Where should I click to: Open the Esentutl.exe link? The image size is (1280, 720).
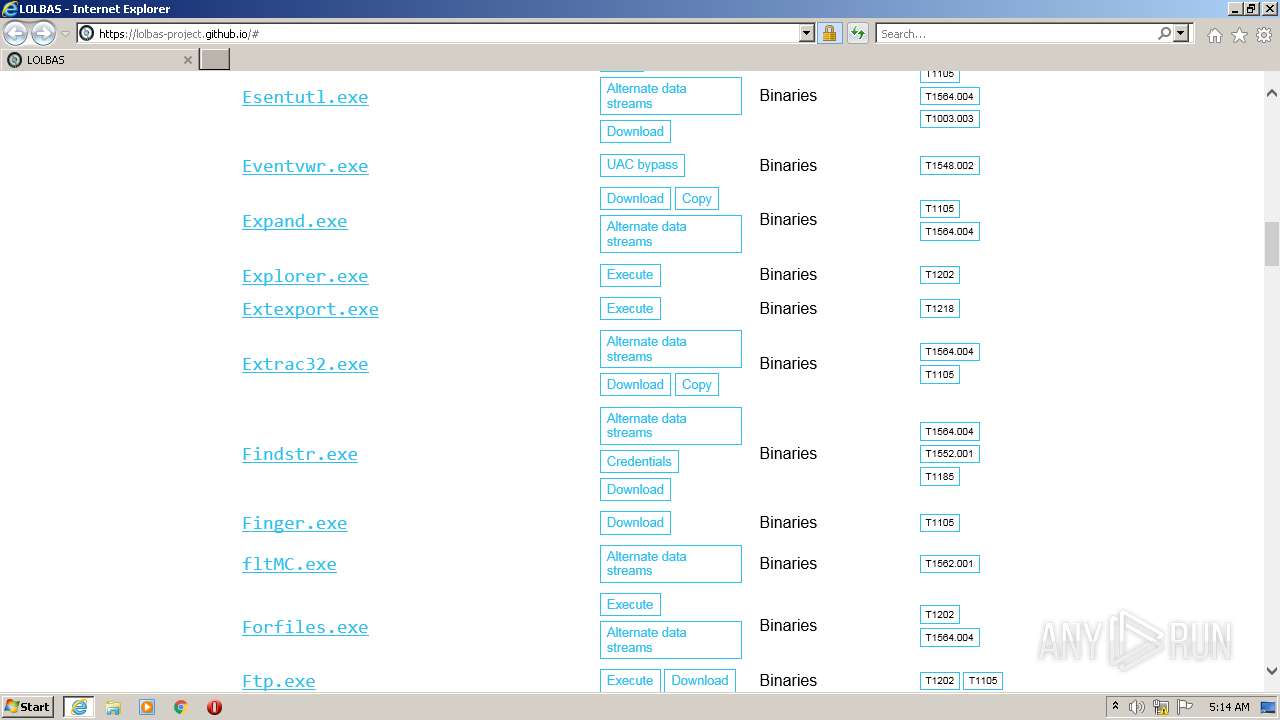tap(305, 97)
